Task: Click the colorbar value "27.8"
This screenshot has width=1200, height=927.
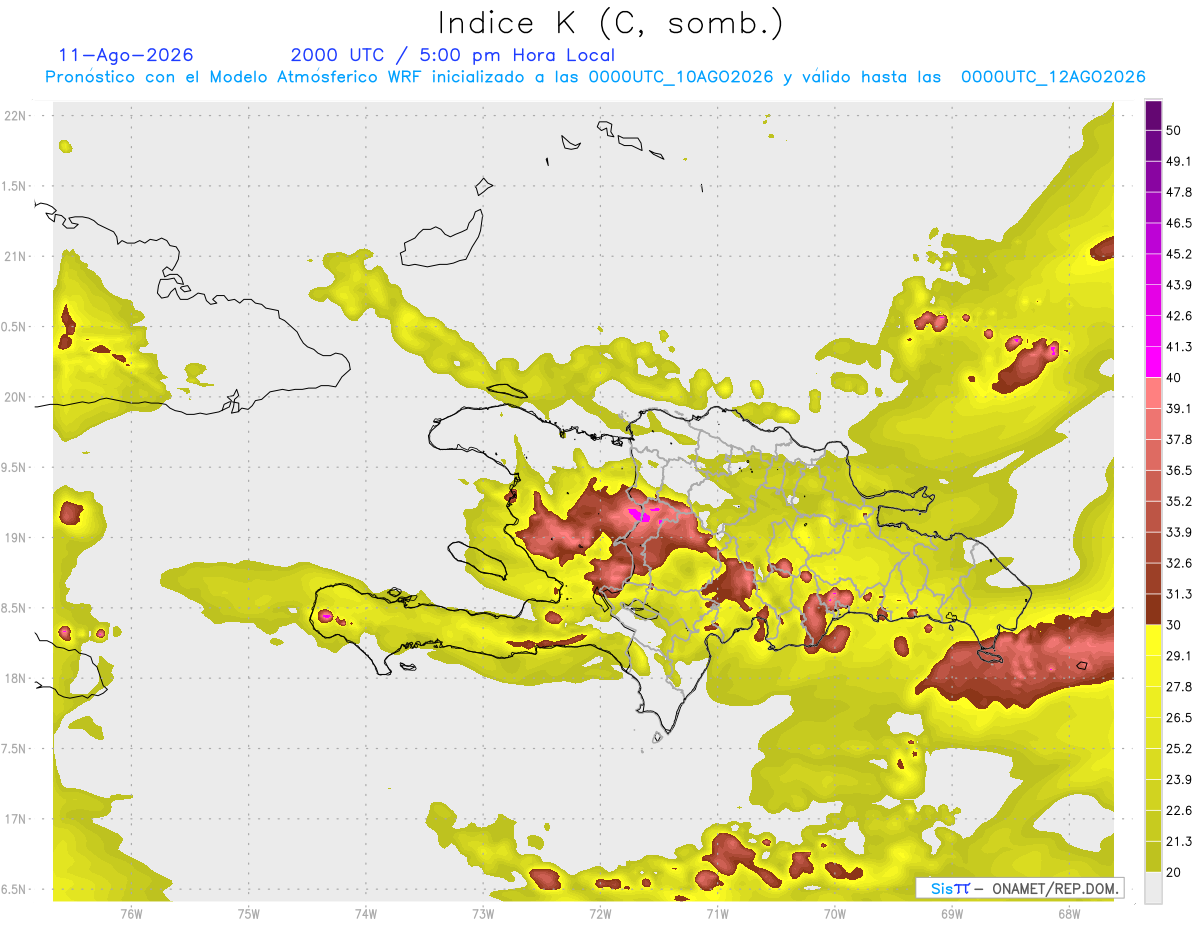Action: pyautogui.click(x=1179, y=687)
